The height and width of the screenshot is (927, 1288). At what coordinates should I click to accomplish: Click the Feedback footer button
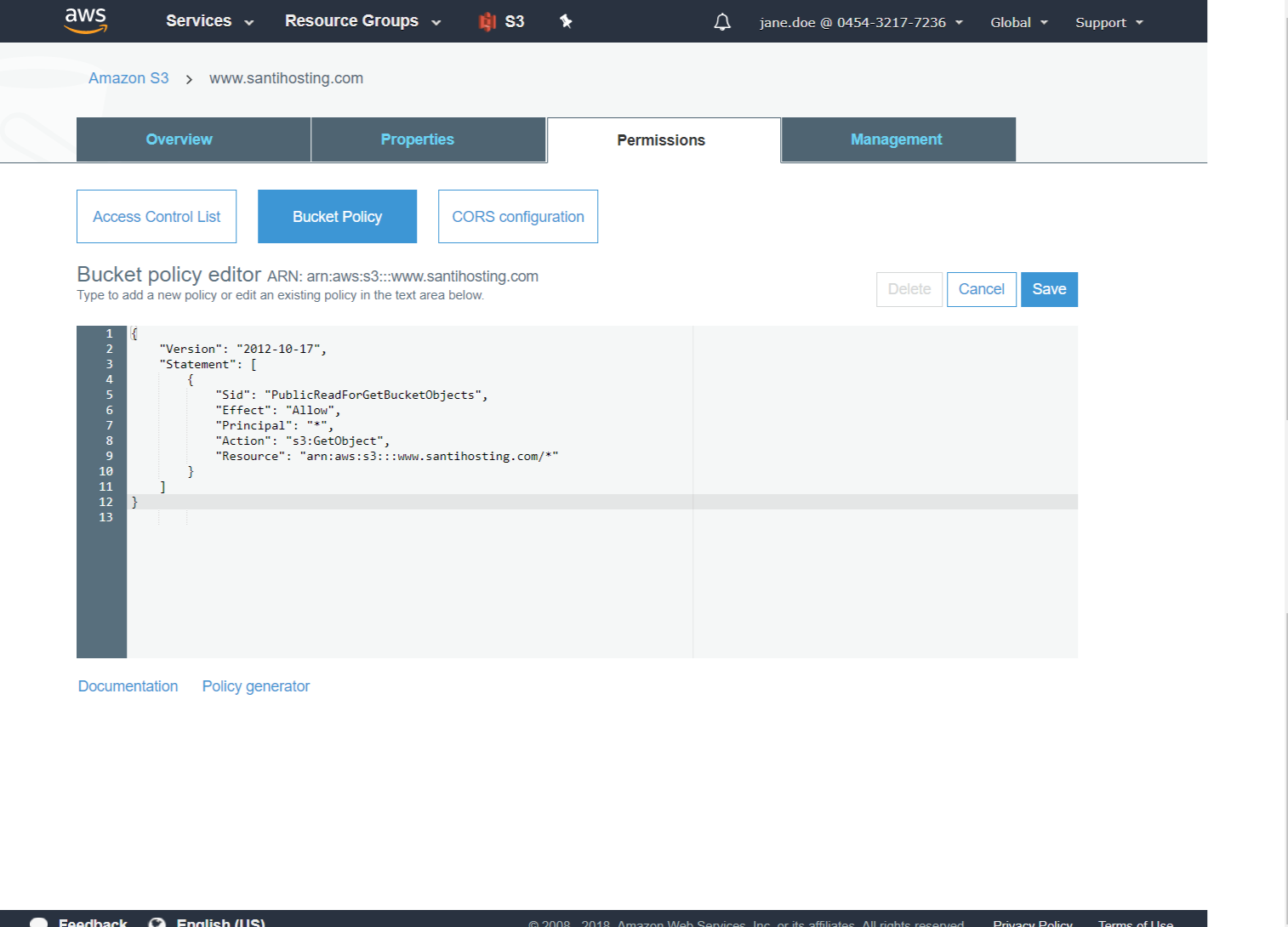click(x=93, y=923)
